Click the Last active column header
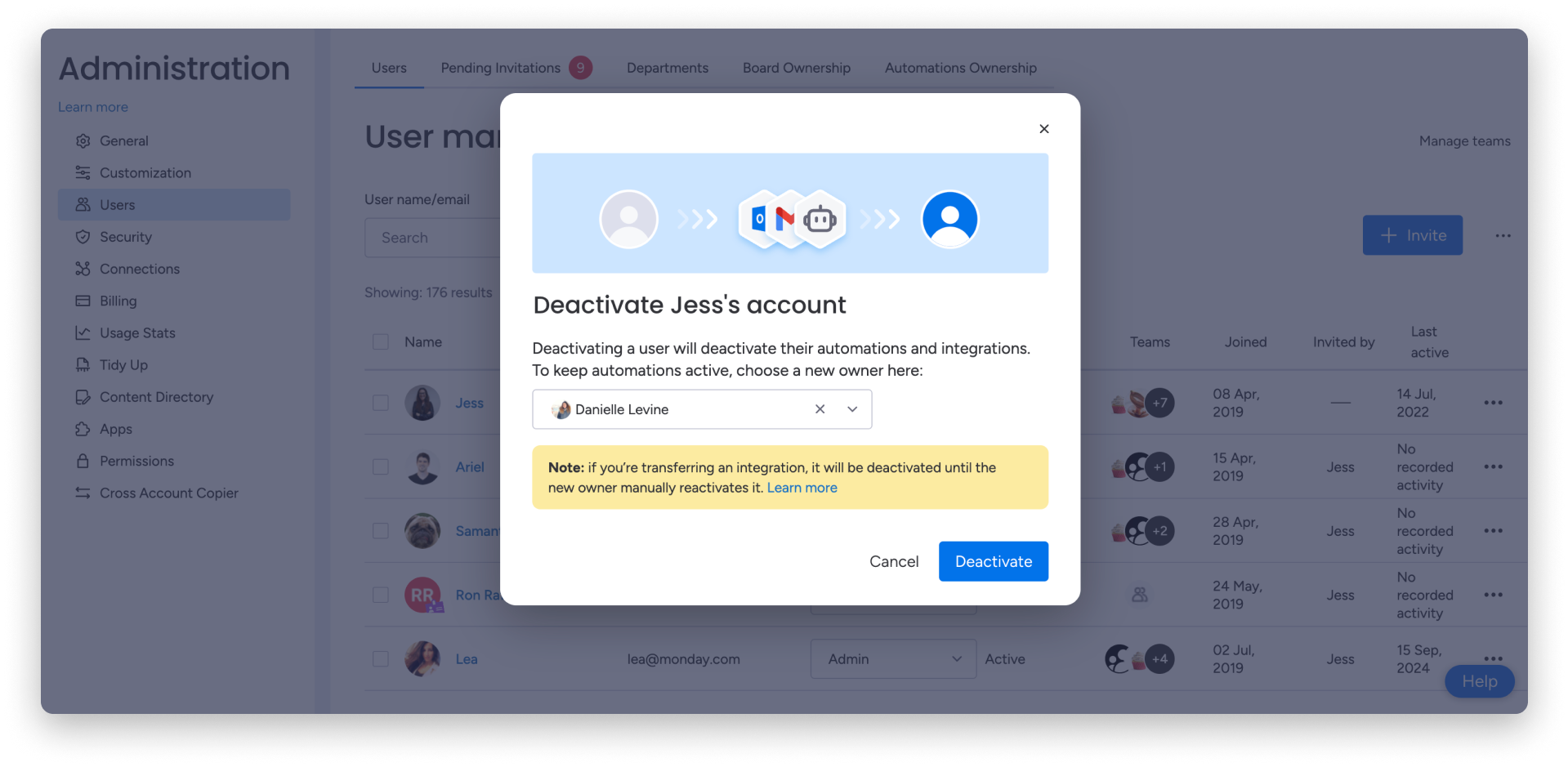Image resolution: width=1568 pixels, height=767 pixels. tap(1429, 341)
